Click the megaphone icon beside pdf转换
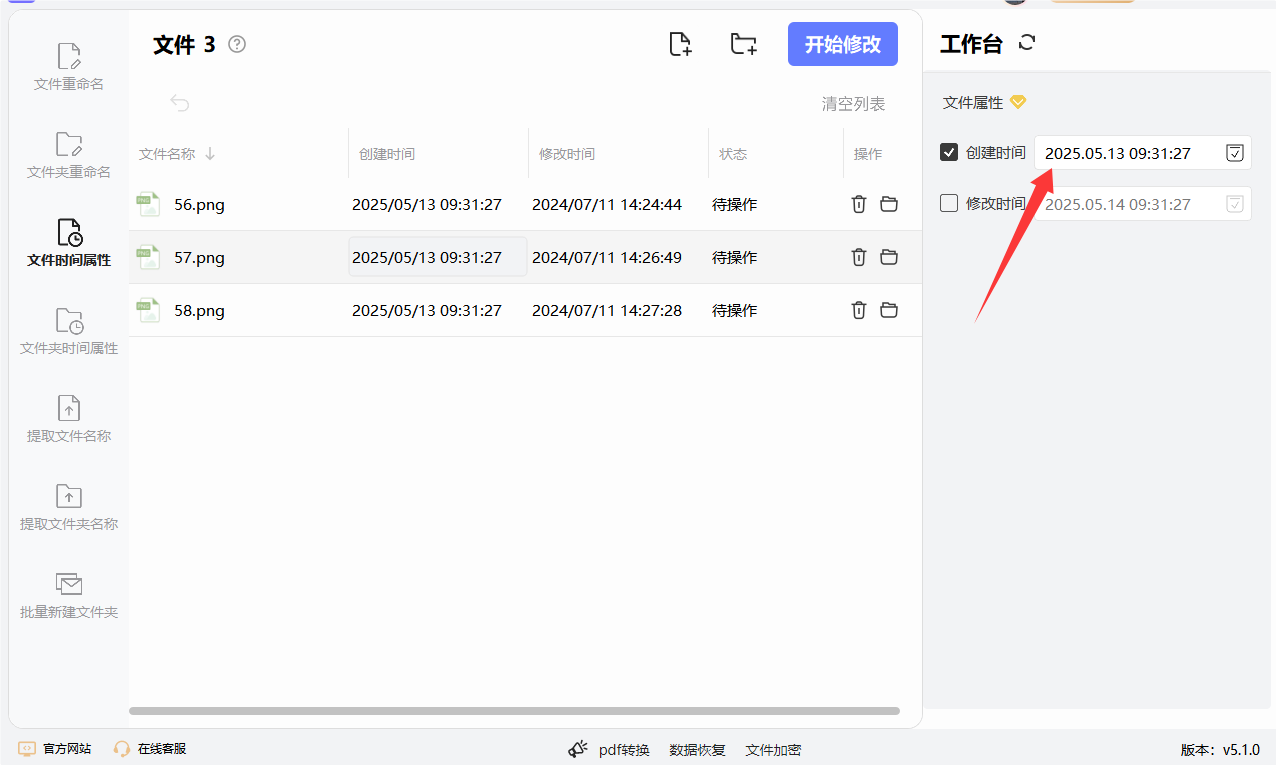Screen dimensions: 1276x765 (578, 749)
